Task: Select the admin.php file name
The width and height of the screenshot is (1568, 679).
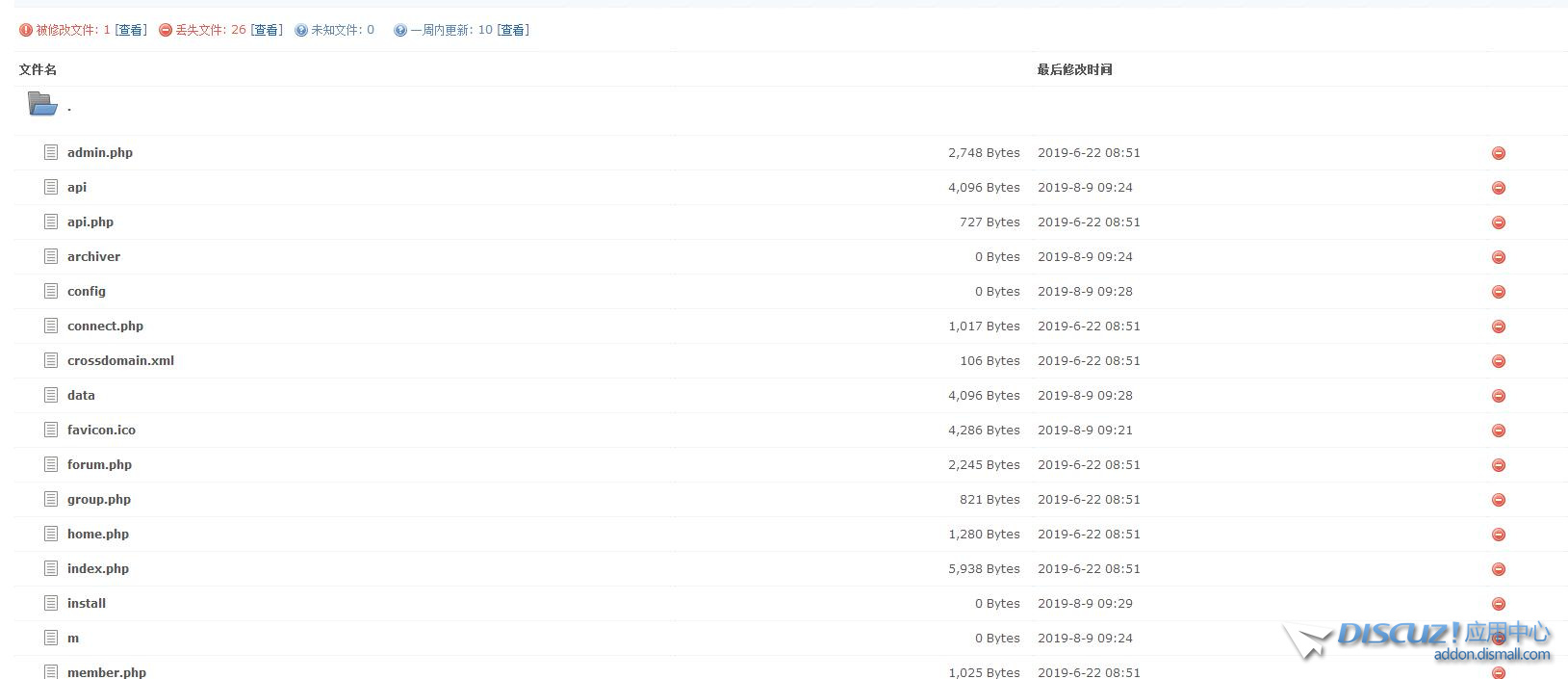Action: click(x=100, y=152)
